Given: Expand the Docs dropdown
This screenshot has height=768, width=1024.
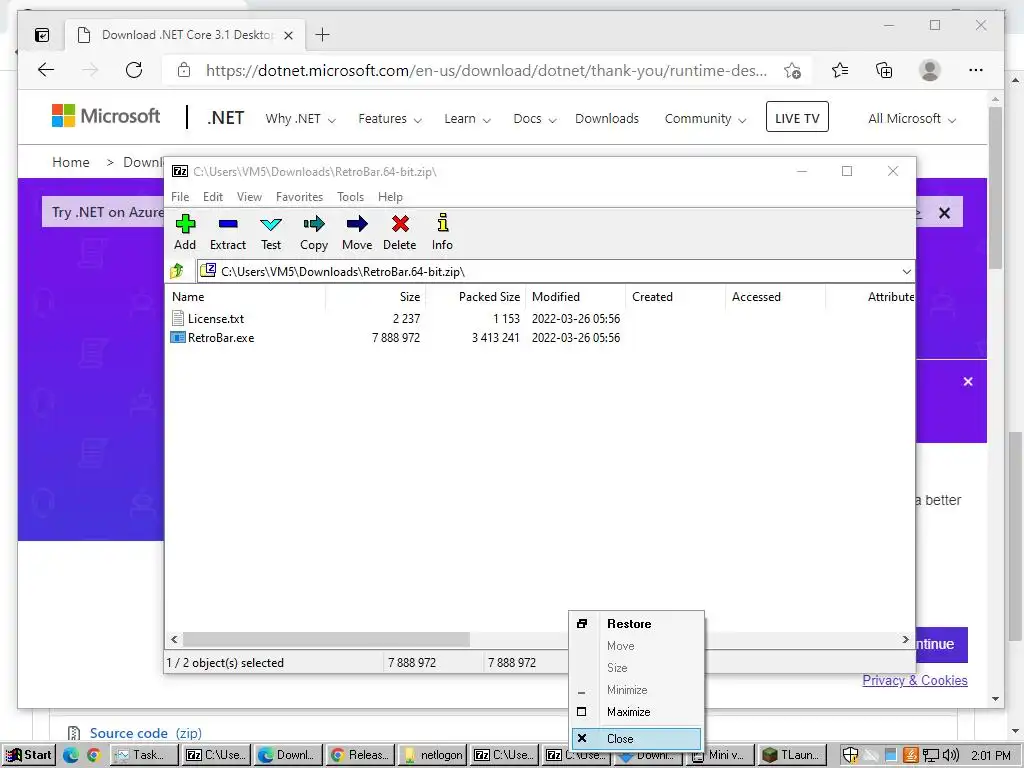Looking at the screenshot, I should (534, 119).
